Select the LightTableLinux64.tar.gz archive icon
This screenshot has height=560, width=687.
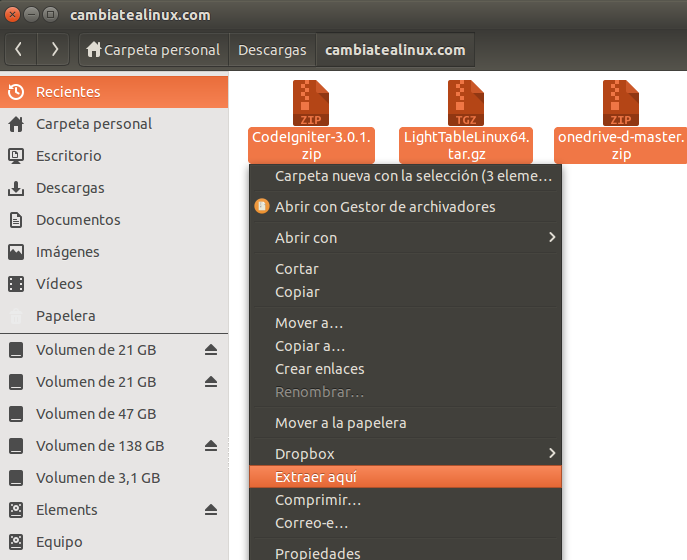(x=466, y=103)
